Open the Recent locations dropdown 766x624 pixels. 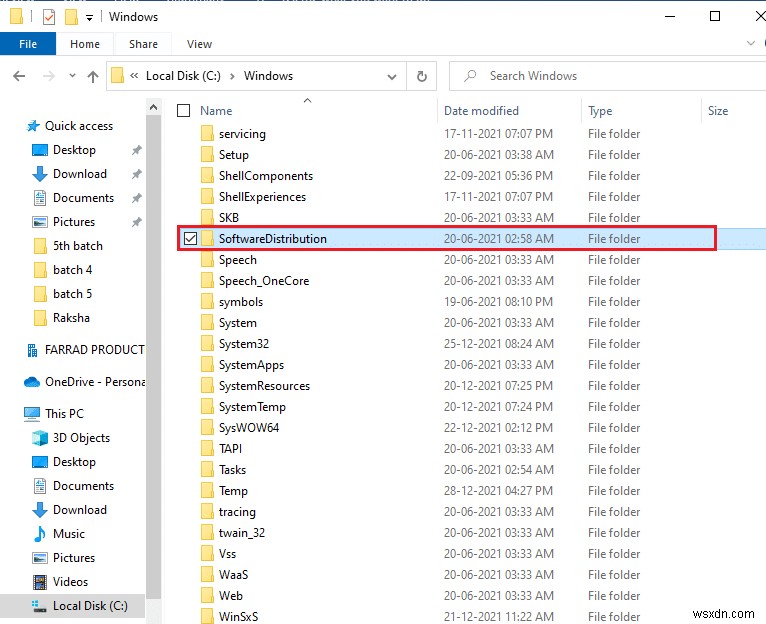(x=72, y=76)
